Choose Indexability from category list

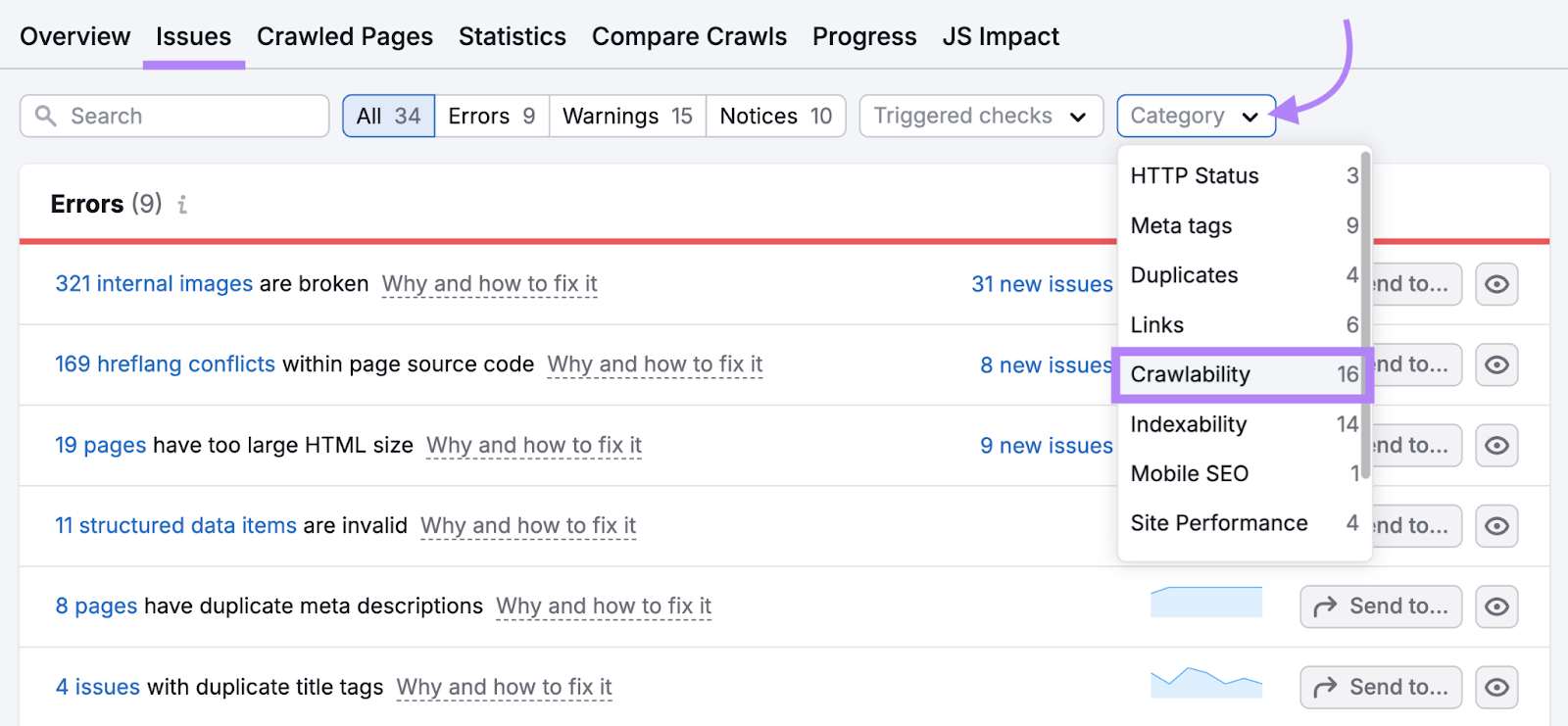pos(1243,424)
